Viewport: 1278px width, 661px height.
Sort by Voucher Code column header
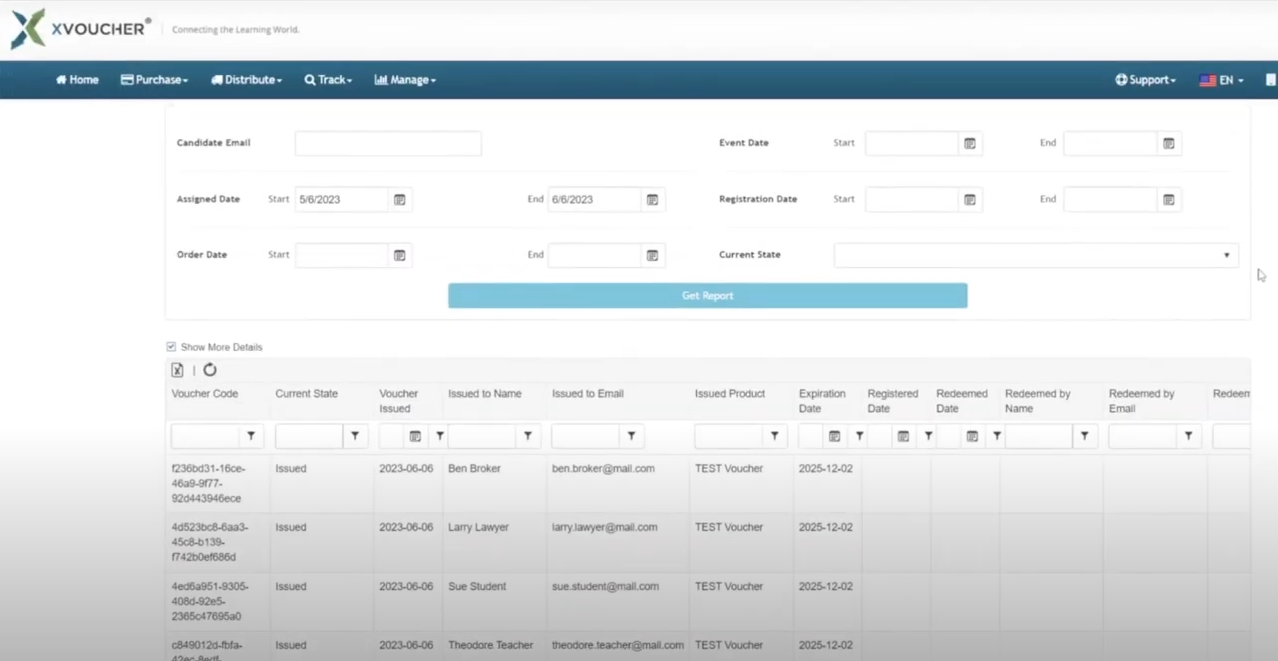pyautogui.click(x=205, y=394)
